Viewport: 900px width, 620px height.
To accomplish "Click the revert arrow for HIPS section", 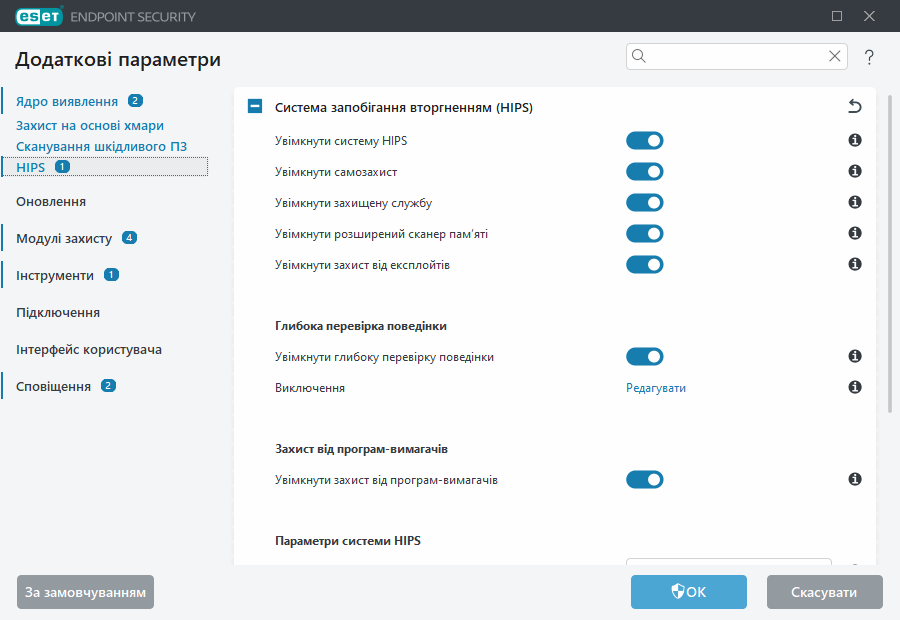I will pos(854,107).
